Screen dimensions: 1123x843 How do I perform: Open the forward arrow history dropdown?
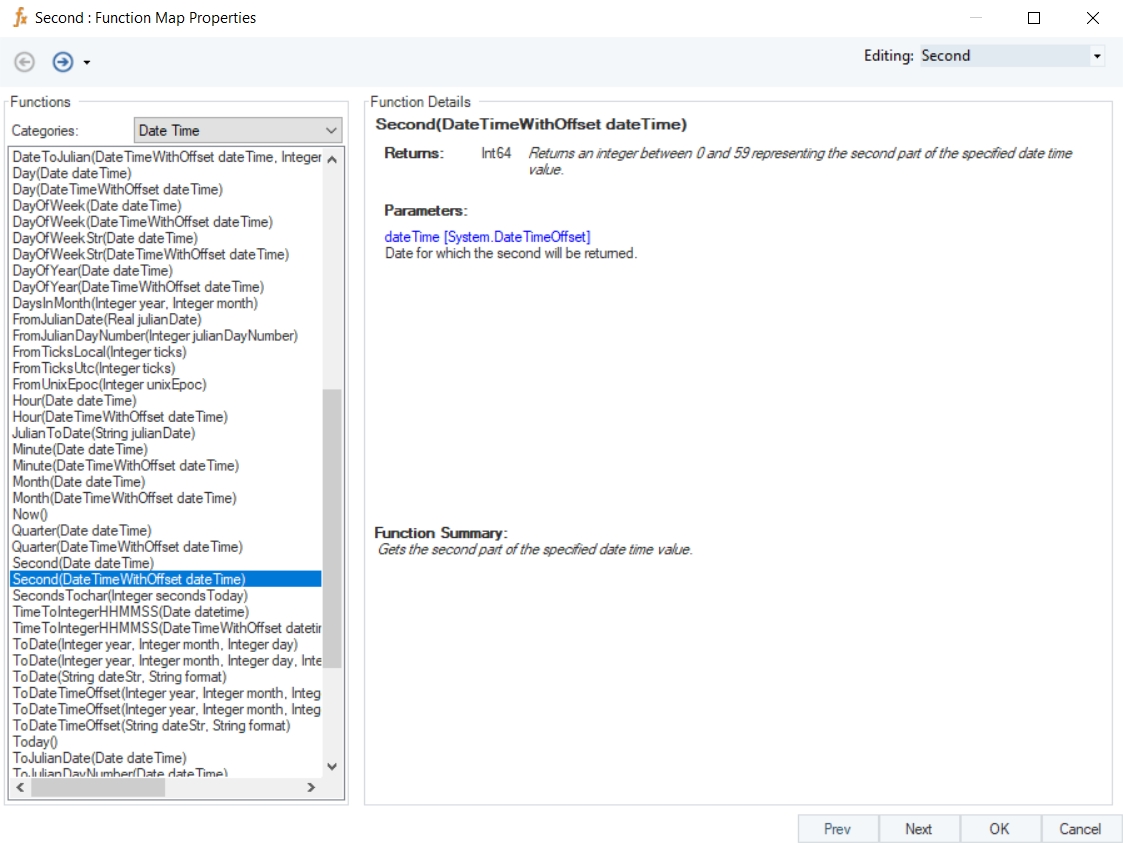tap(87, 63)
